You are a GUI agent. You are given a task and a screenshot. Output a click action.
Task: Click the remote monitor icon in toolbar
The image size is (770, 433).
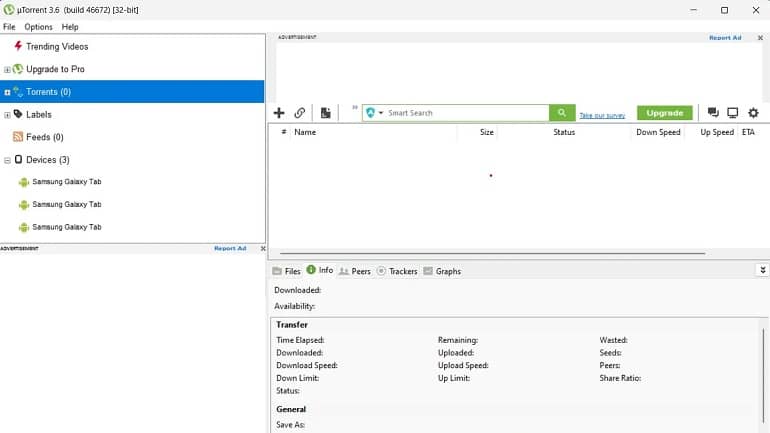tap(733, 113)
